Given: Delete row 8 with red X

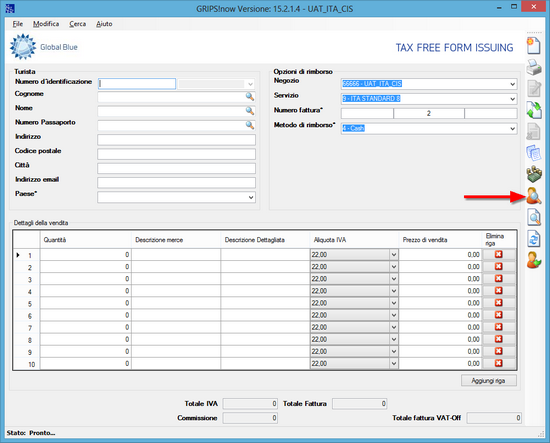Looking at the screenshot, I should point(498,339).
